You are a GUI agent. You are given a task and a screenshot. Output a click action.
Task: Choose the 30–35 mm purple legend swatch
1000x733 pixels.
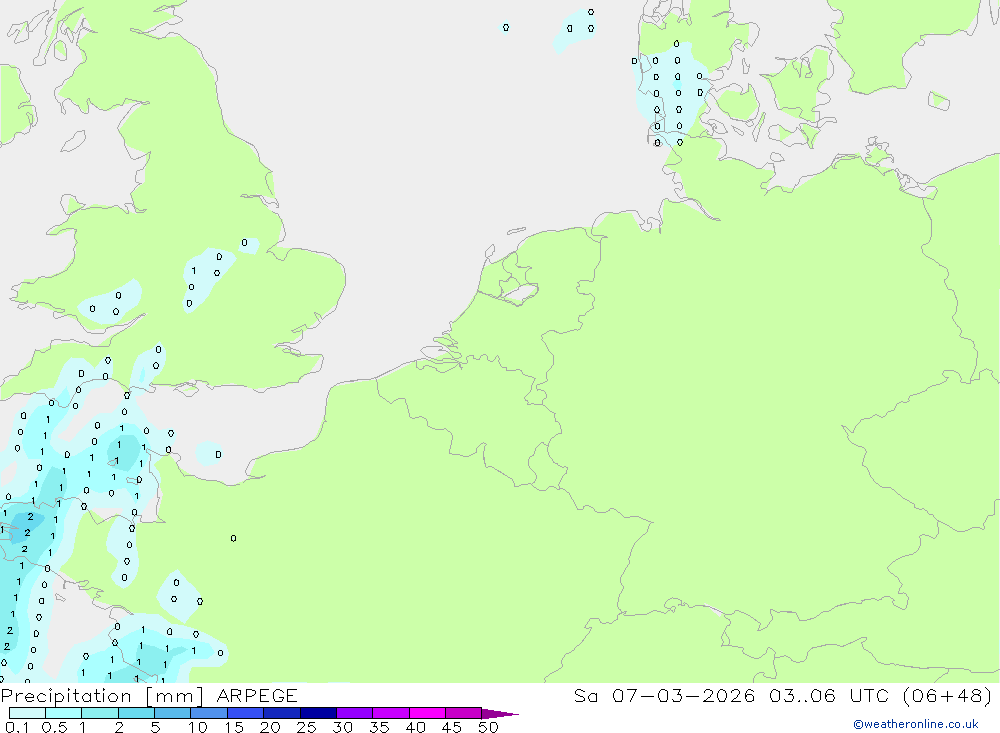[x=355, y=713]
